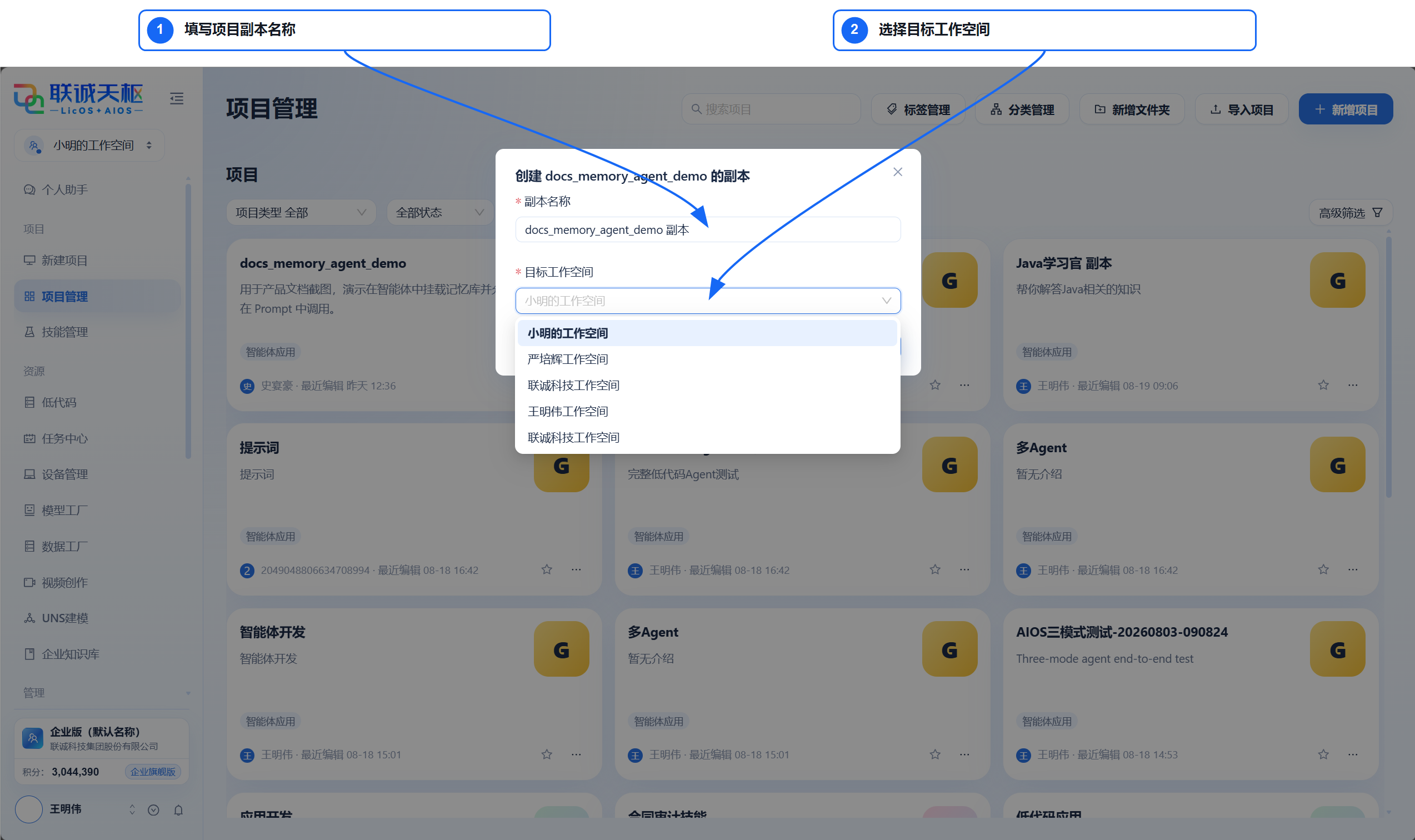Open more options on Java学习官 副本 card
Screen dimensions: 1415x840
pos(1353,385)
